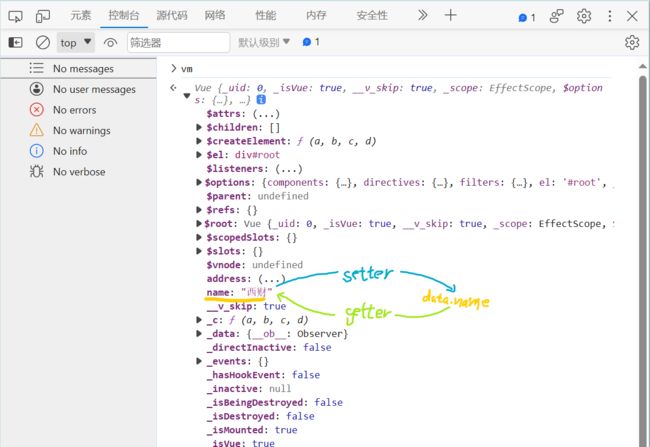This screenshot has height=447, width=650.
Task: Open the 元素 tab
Action: coord(81,15)
